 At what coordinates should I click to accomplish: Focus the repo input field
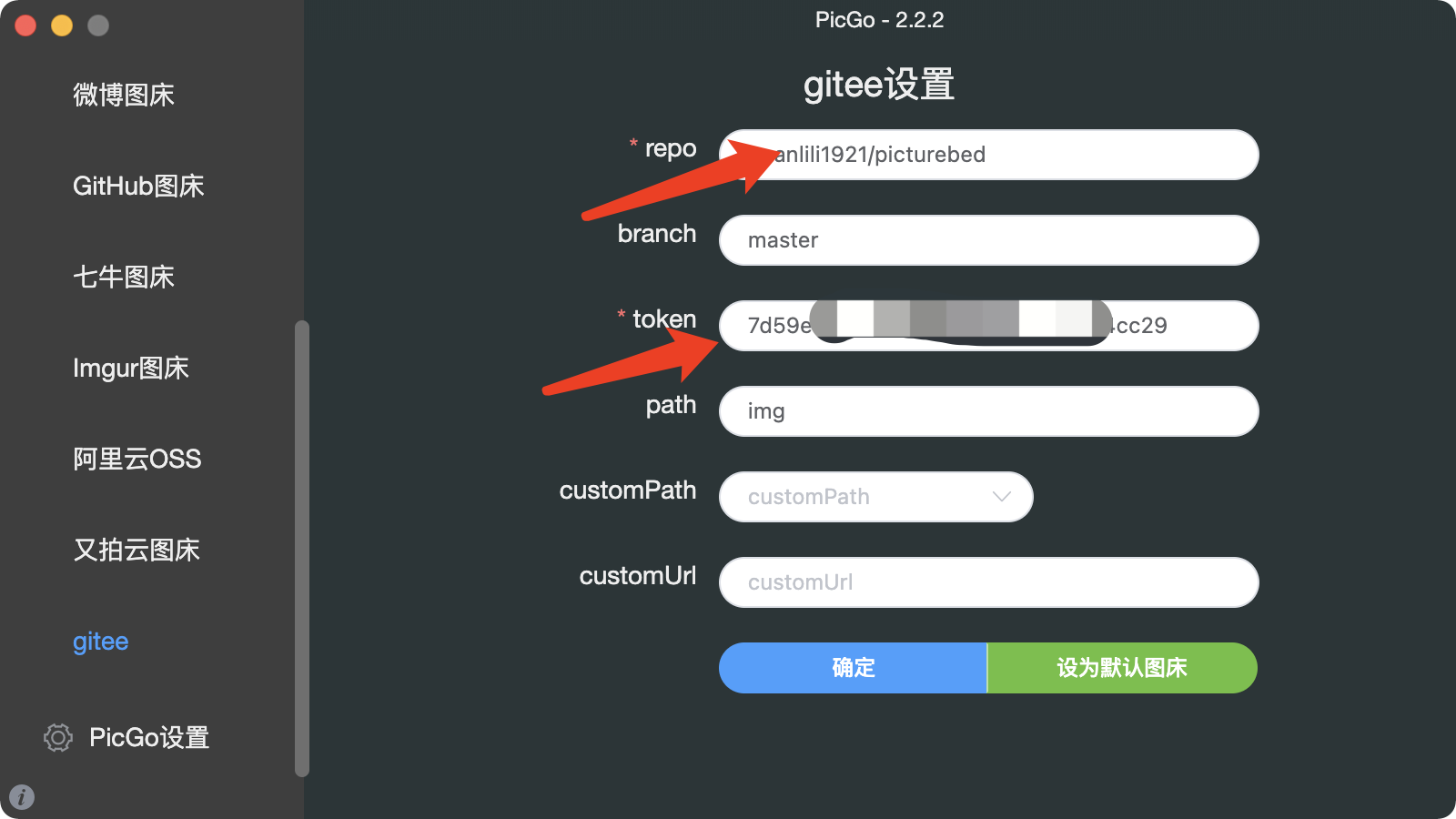tap(988, 155)
